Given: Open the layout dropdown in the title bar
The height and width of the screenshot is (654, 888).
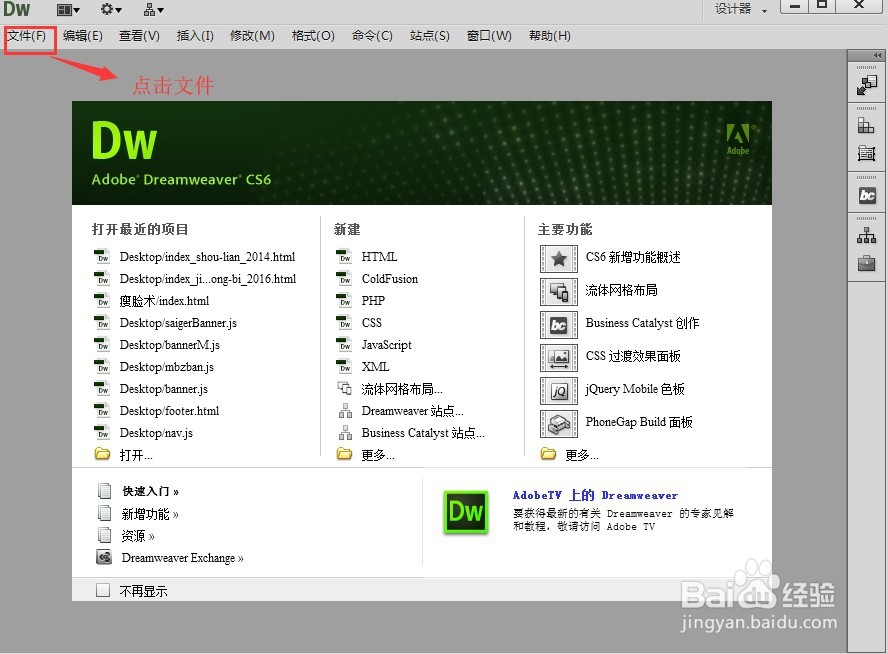Looking at the screenshot, I should tap(68, 10).
